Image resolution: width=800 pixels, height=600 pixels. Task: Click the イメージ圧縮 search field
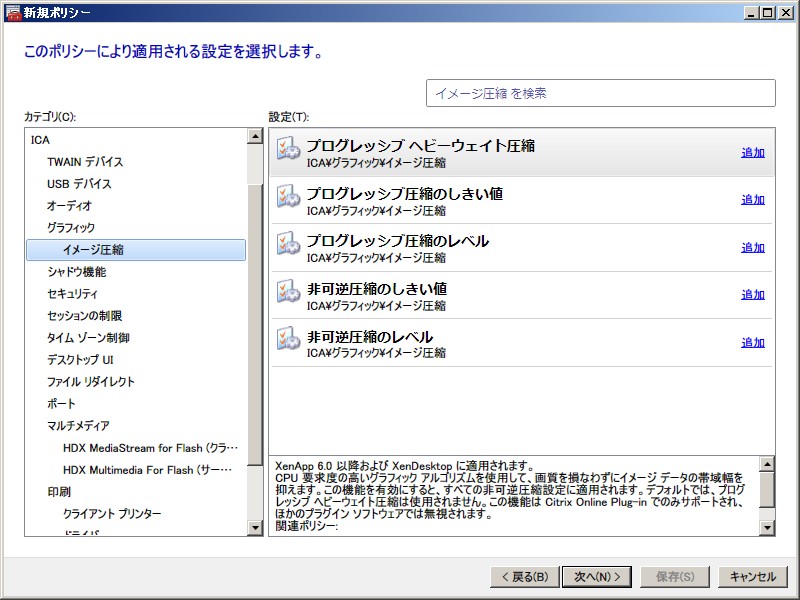600,93
